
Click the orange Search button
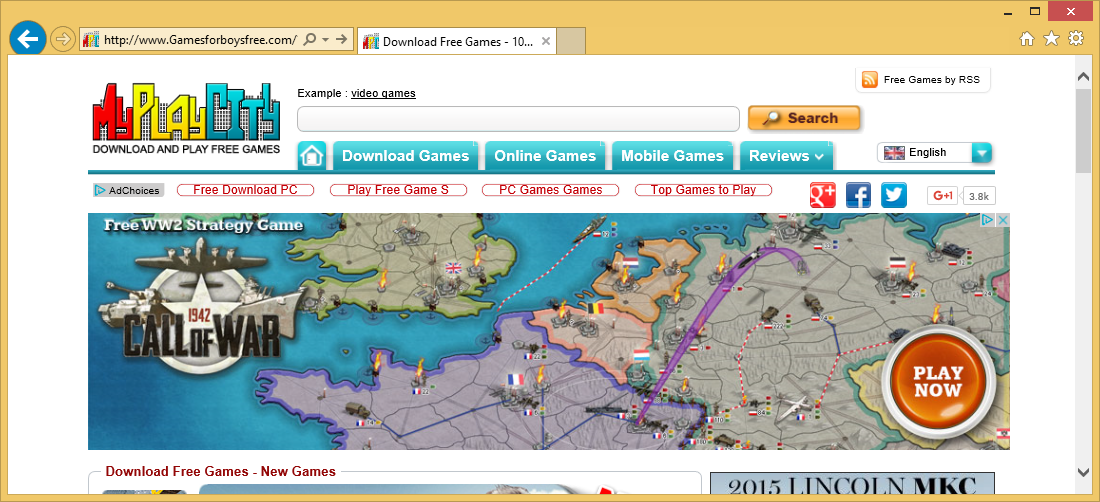[804, 118]
